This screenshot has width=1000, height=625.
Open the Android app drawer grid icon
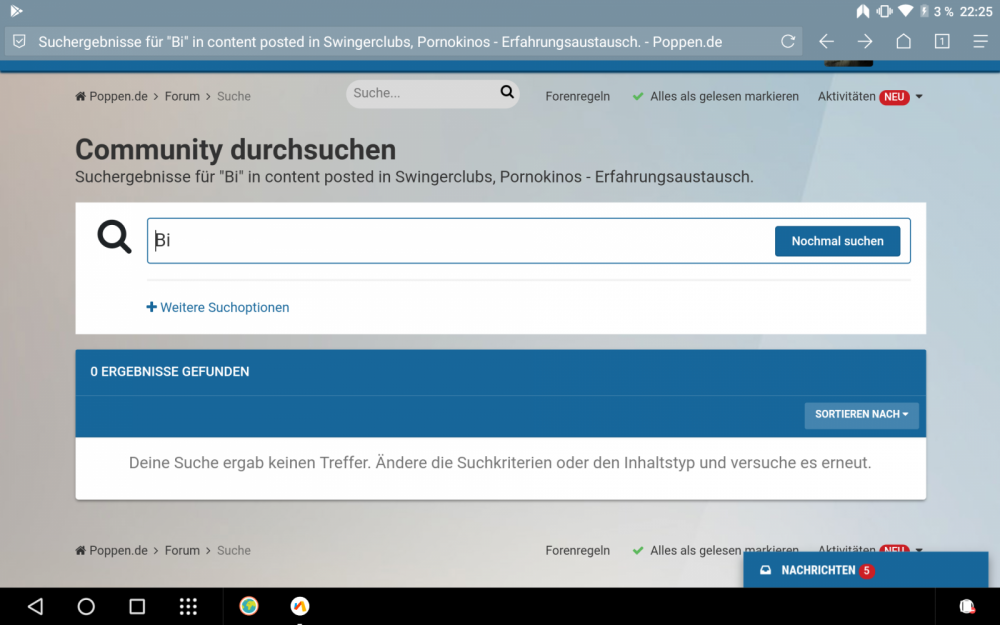coord(188,606)
